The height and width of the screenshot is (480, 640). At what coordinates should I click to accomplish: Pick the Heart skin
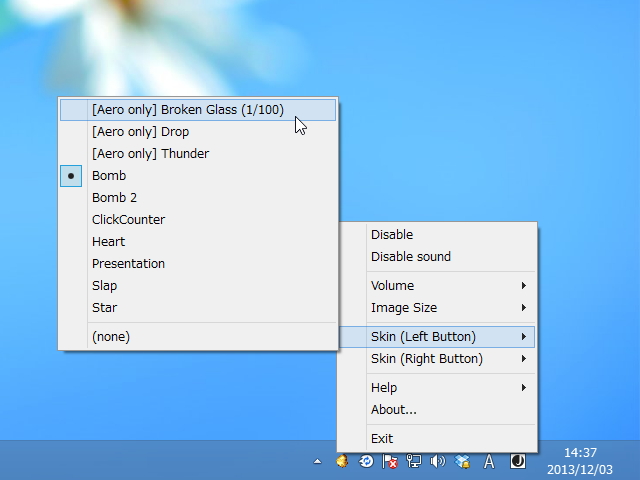click(x=198, y=242)
